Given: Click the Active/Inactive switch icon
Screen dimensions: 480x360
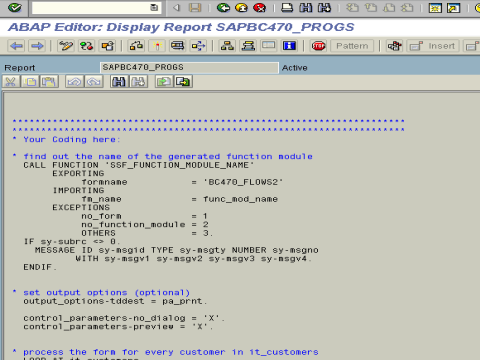Looking at the screenshot, I should pos(86,46).
